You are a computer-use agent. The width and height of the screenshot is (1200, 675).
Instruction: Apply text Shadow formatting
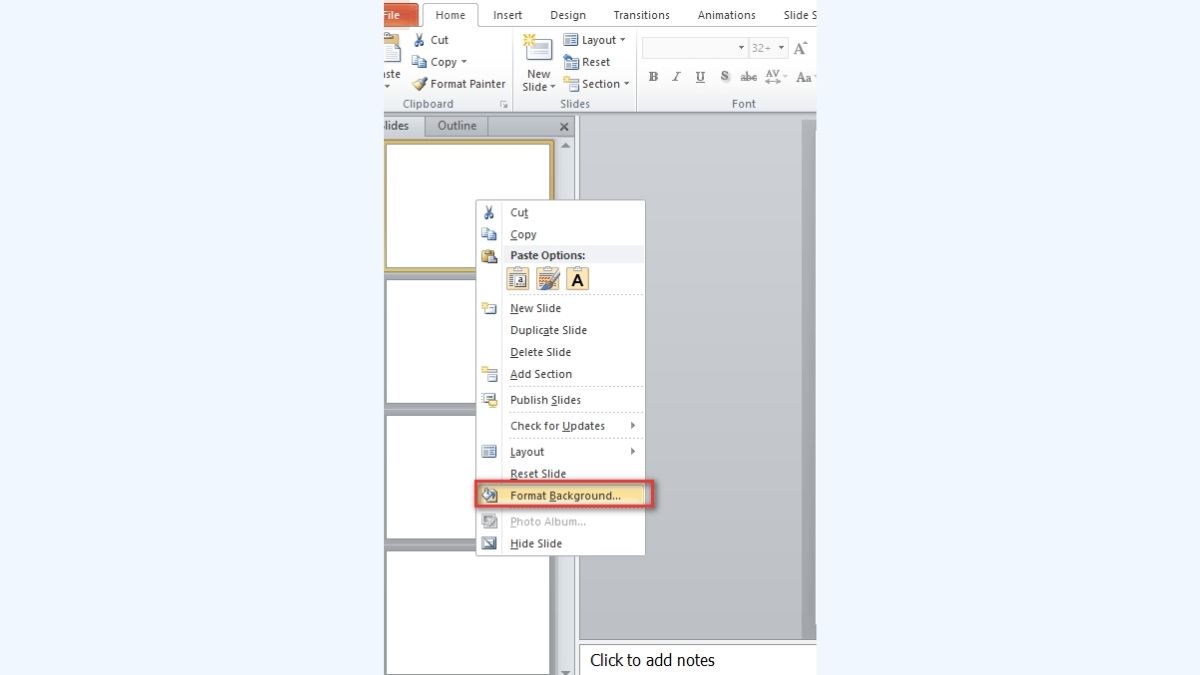[725, 77]
